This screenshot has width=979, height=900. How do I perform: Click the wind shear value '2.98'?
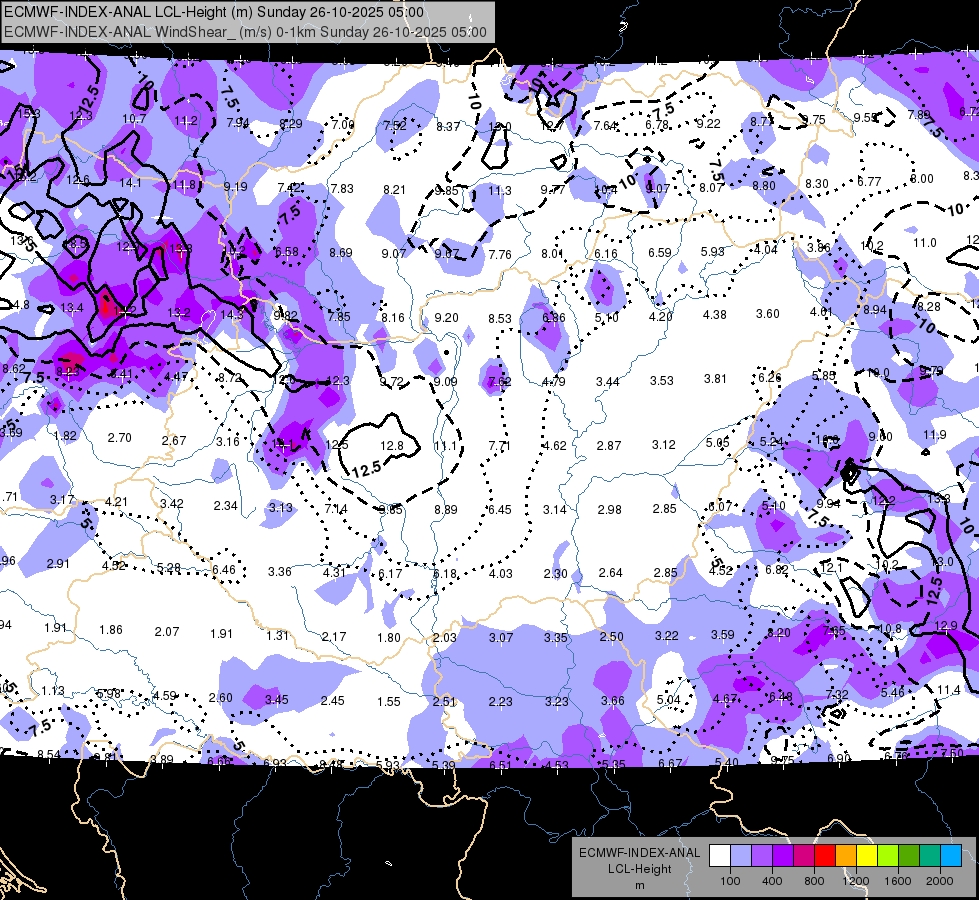pos(609,510)
